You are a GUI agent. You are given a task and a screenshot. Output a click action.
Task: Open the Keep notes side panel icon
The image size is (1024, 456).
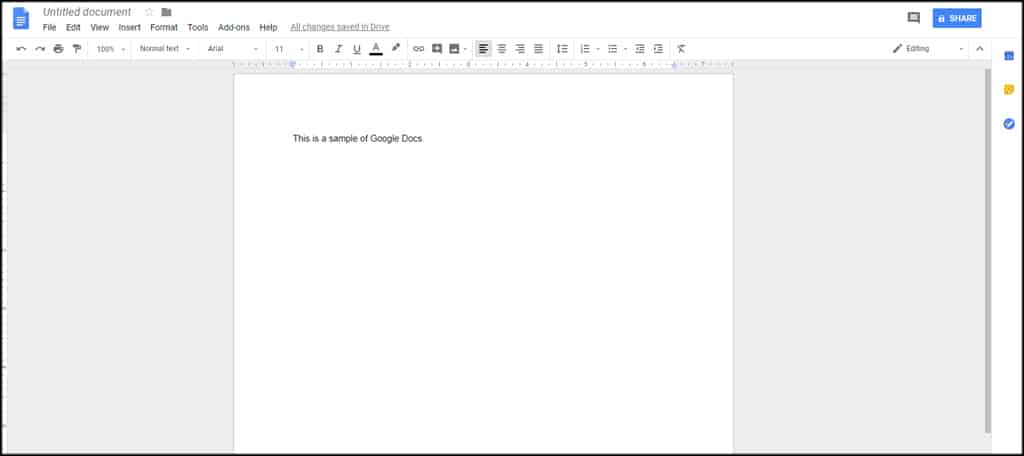1009,90
